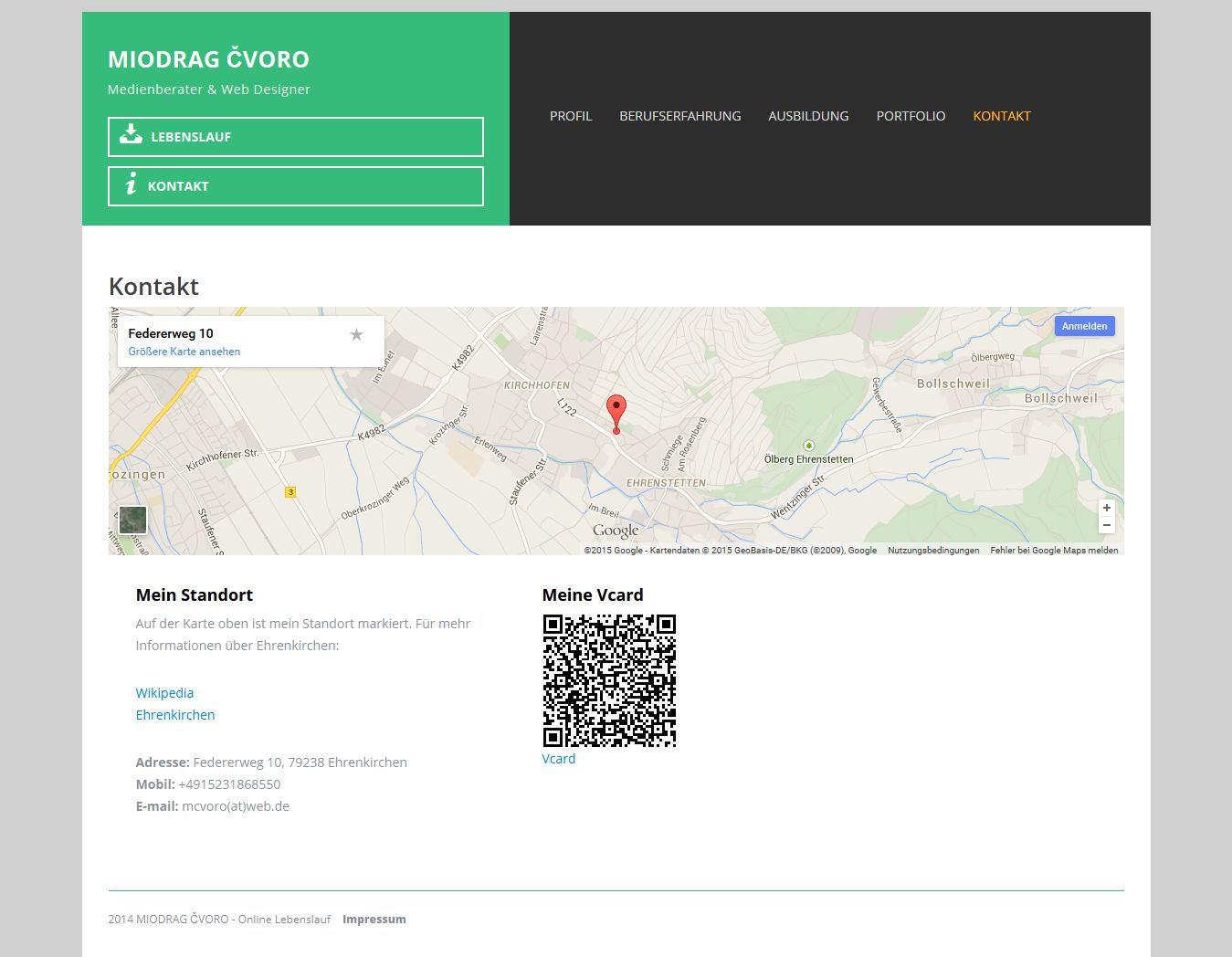Star the Federerweg 10 location

tap(356, 334)
